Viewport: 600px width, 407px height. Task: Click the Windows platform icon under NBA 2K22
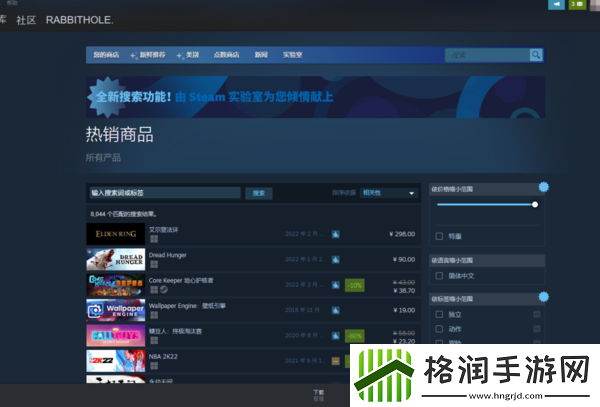[x=154, y=366]
